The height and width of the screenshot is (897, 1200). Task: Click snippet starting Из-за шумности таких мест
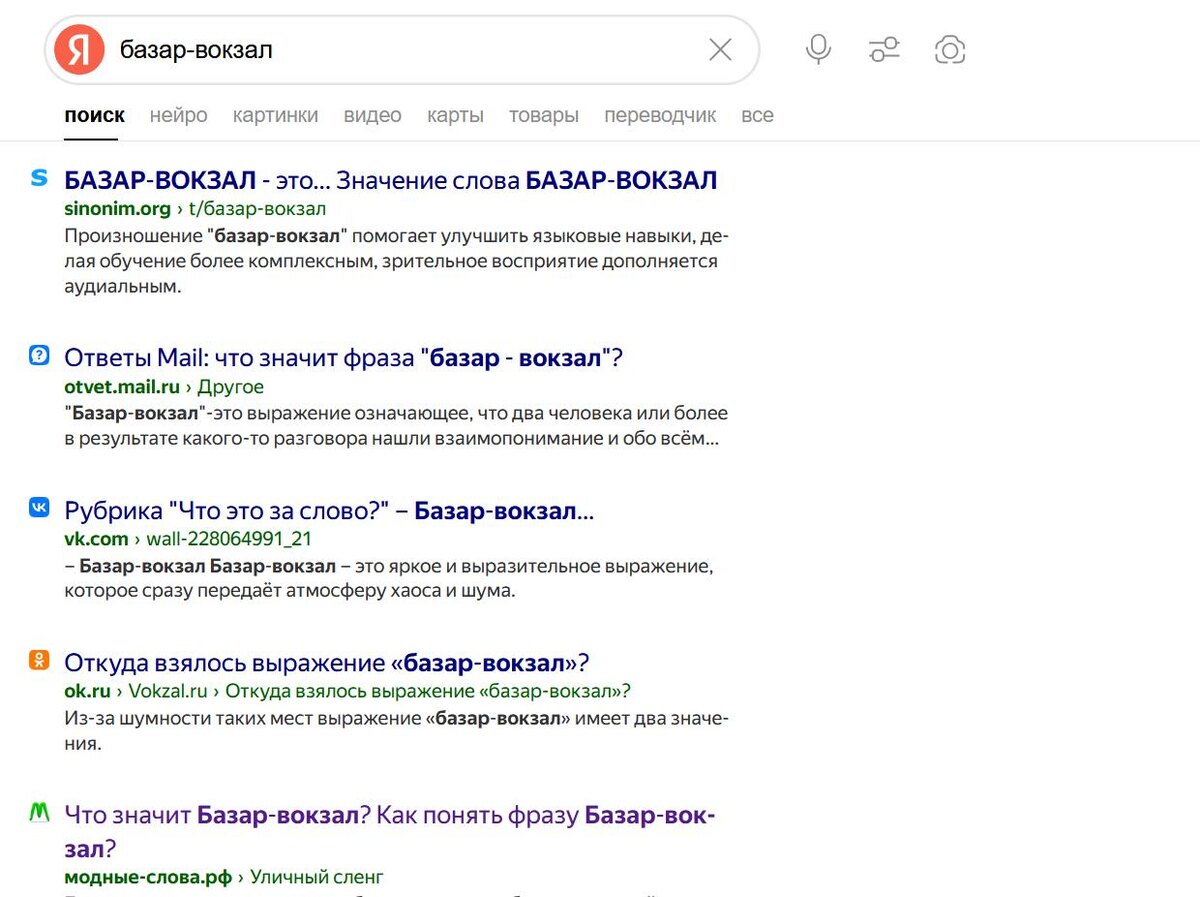396,731
